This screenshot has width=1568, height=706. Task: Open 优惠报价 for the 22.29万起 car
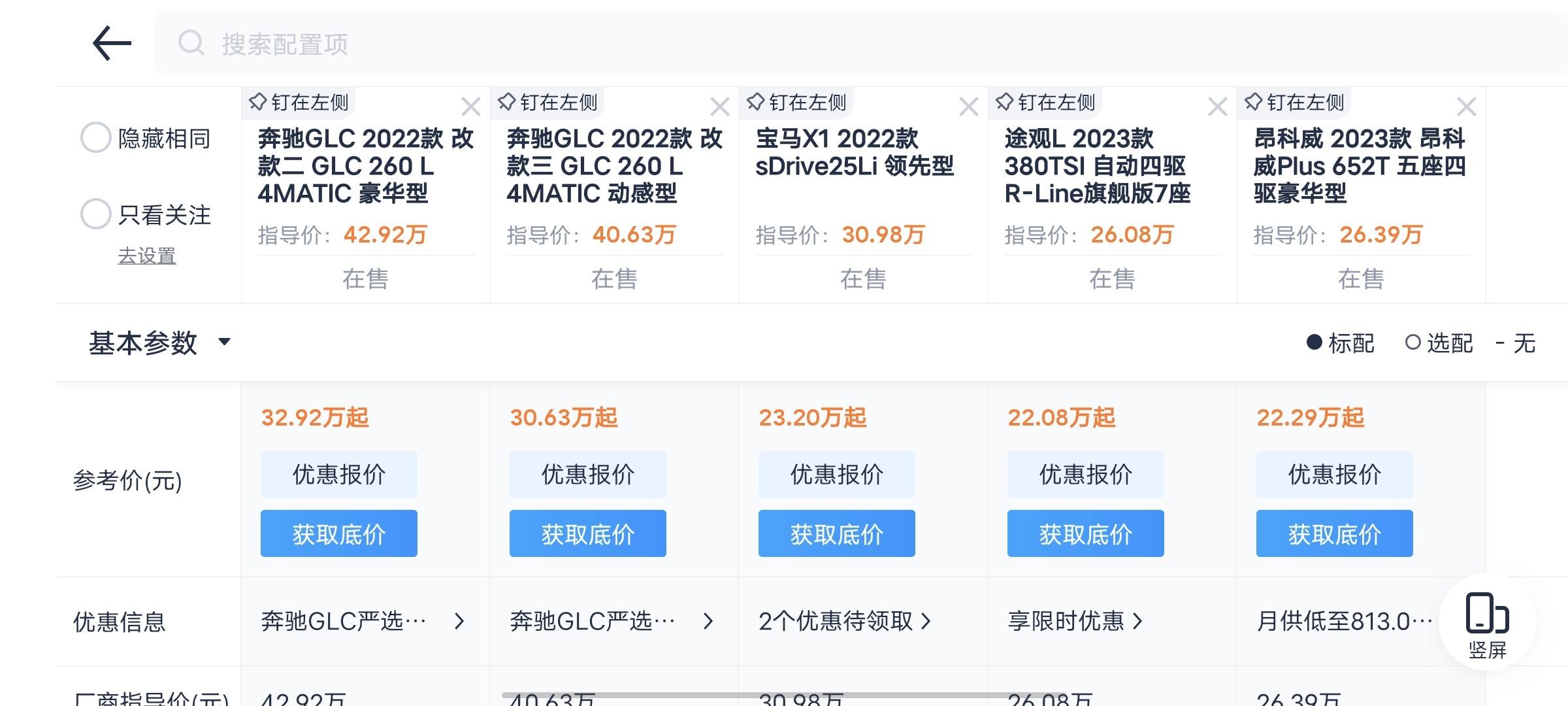coord(1335,475)
